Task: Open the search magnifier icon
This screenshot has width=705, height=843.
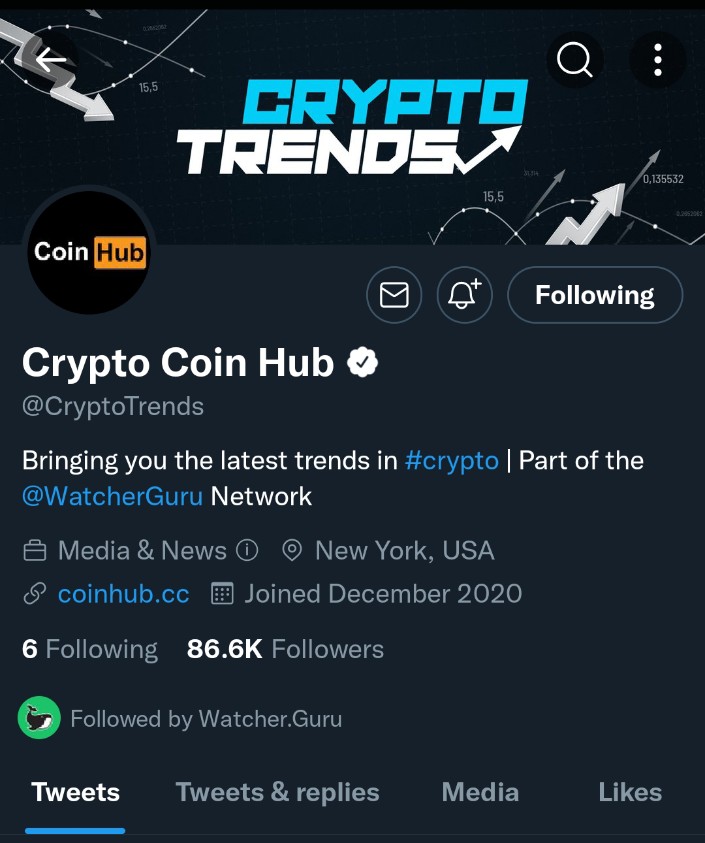Action: (x=574, y=59)
